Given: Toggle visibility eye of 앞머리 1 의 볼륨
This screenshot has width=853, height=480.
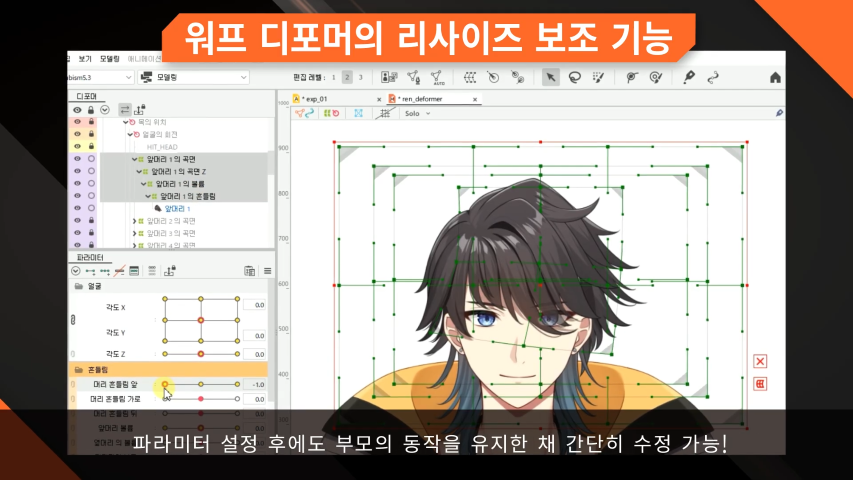Looking at the screenshot, I should tap(77, 183).
